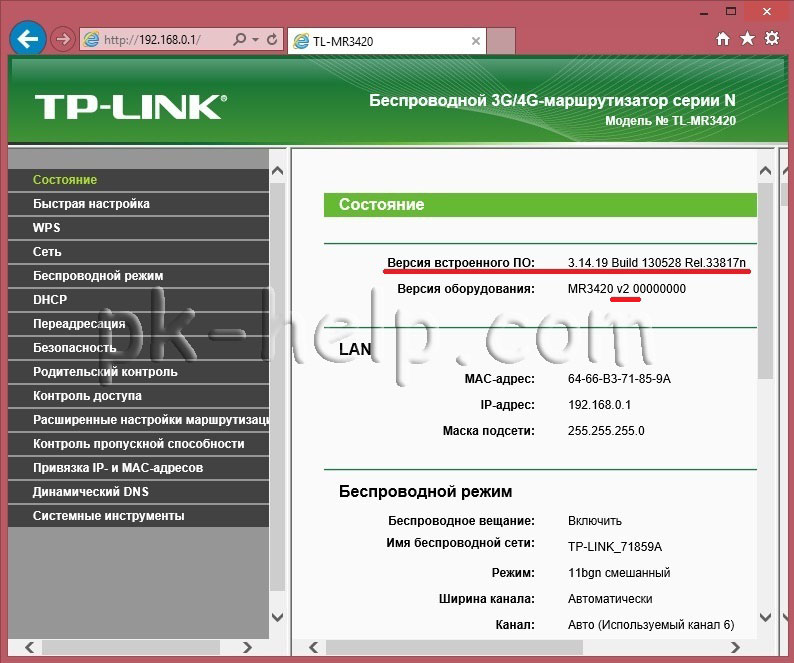794x663 pixels.
Task: Click the TP-LINK logo
Action: [x=131, y=106]
